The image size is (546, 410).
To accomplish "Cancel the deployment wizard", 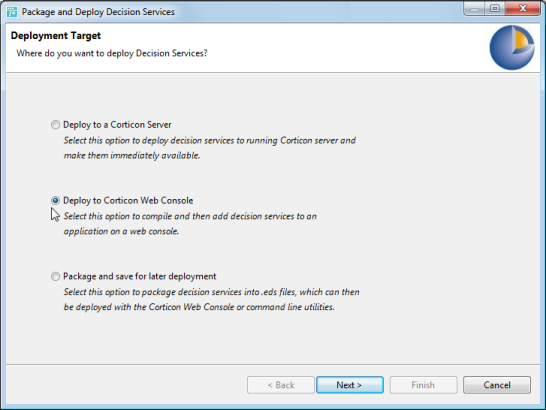I will [497, 385].
